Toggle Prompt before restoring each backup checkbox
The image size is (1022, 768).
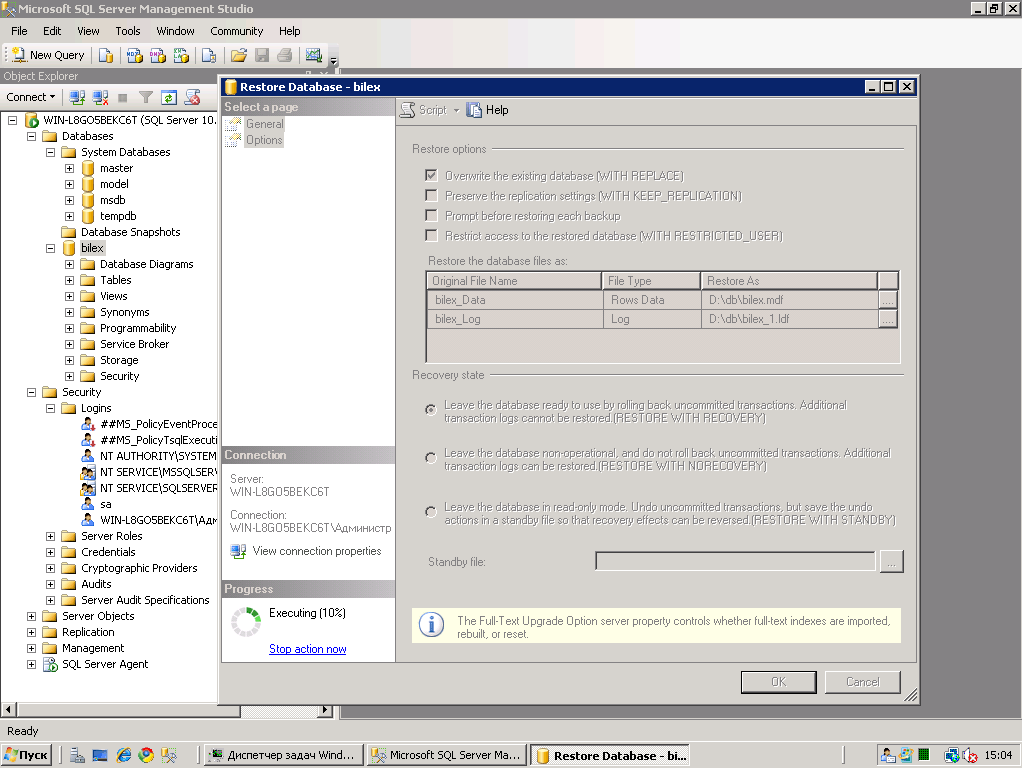click(431, 216)
